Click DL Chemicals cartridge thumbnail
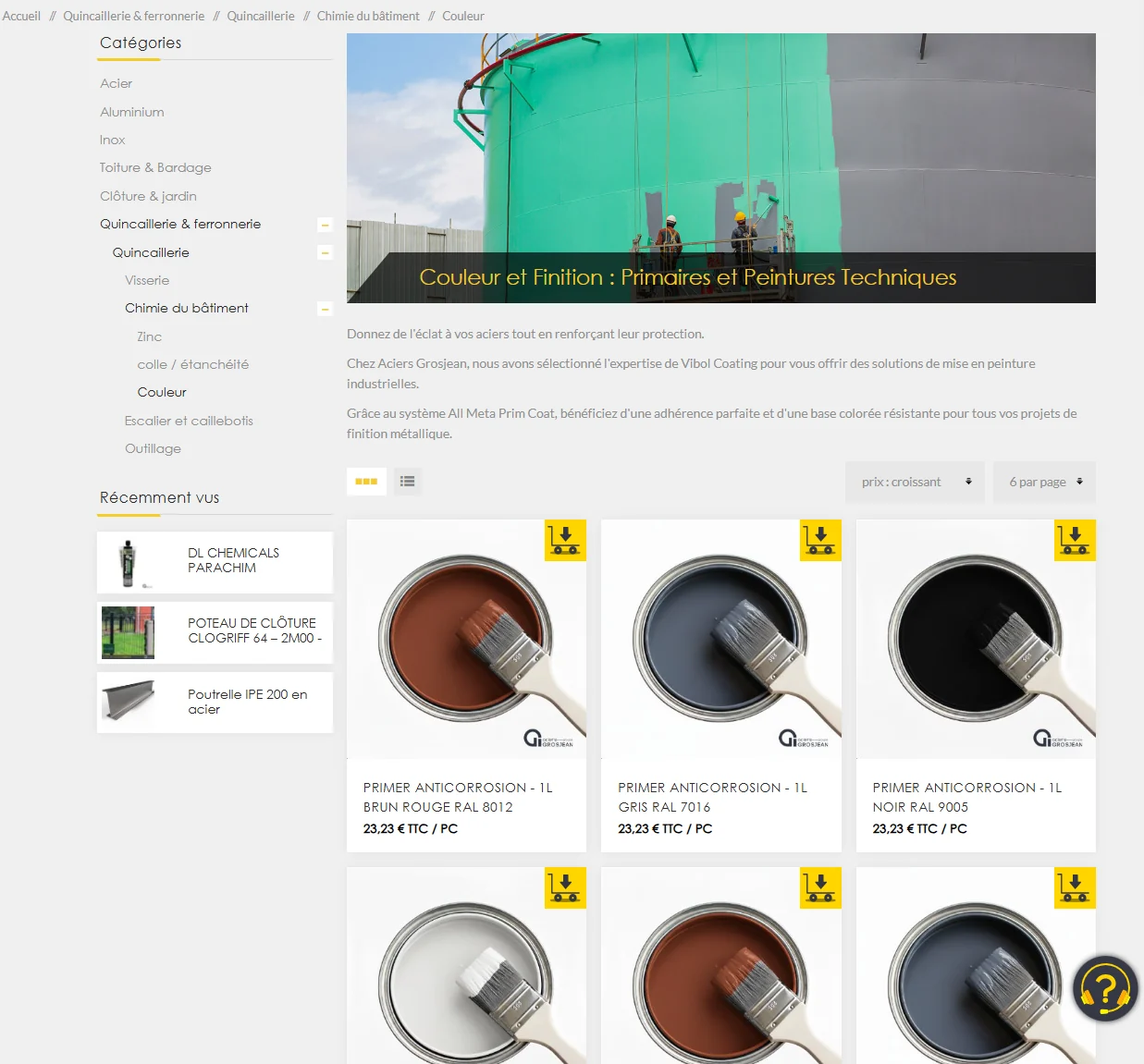The image size is (1144, 1064). point(129,562)
